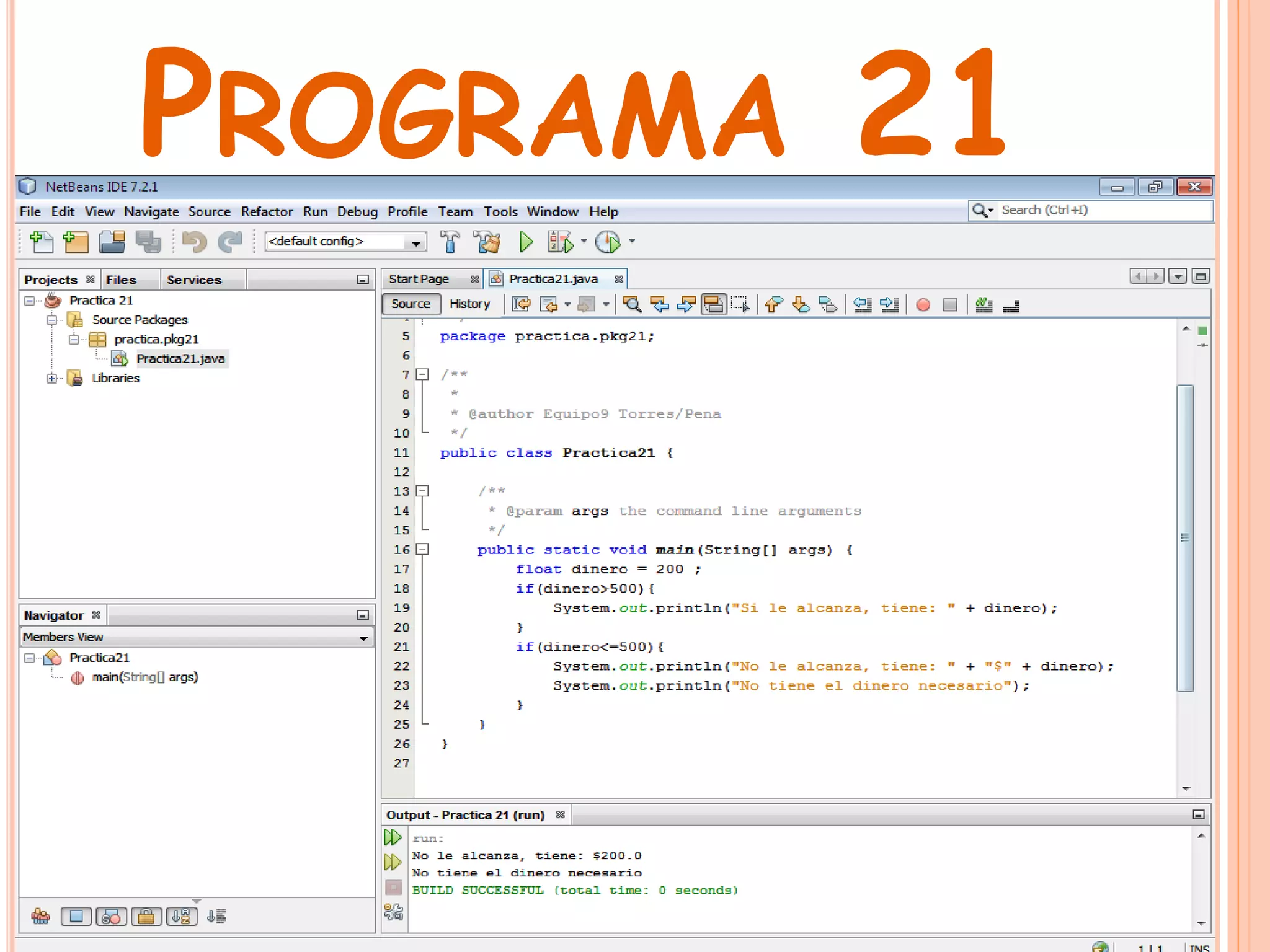Toggle Show Non-Public Members in Navigator
This screenshot has width=1270, height=952.
pos(146,916)
